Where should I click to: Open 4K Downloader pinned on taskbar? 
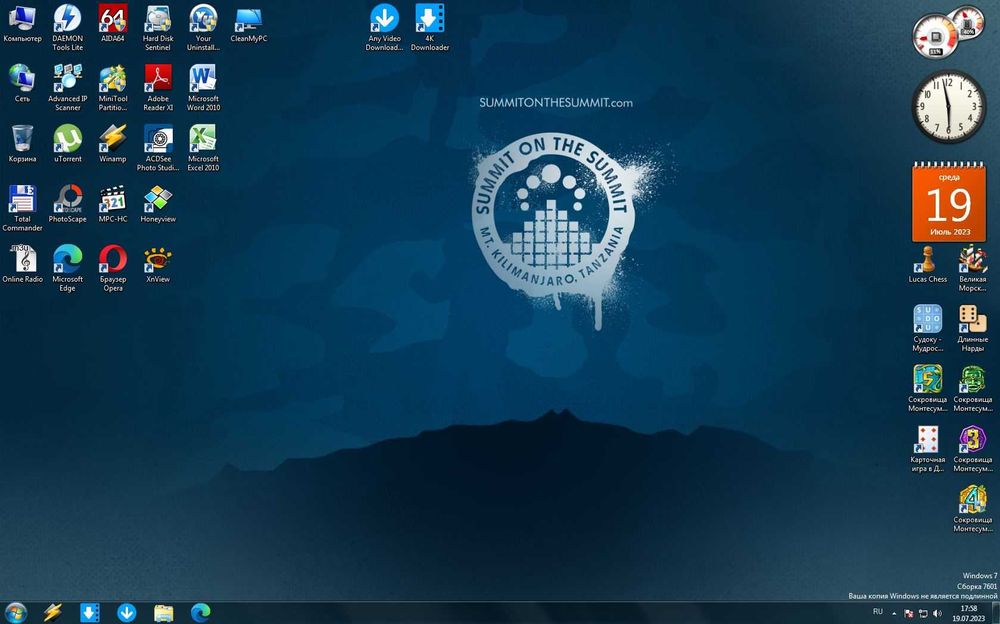point(89,613)
